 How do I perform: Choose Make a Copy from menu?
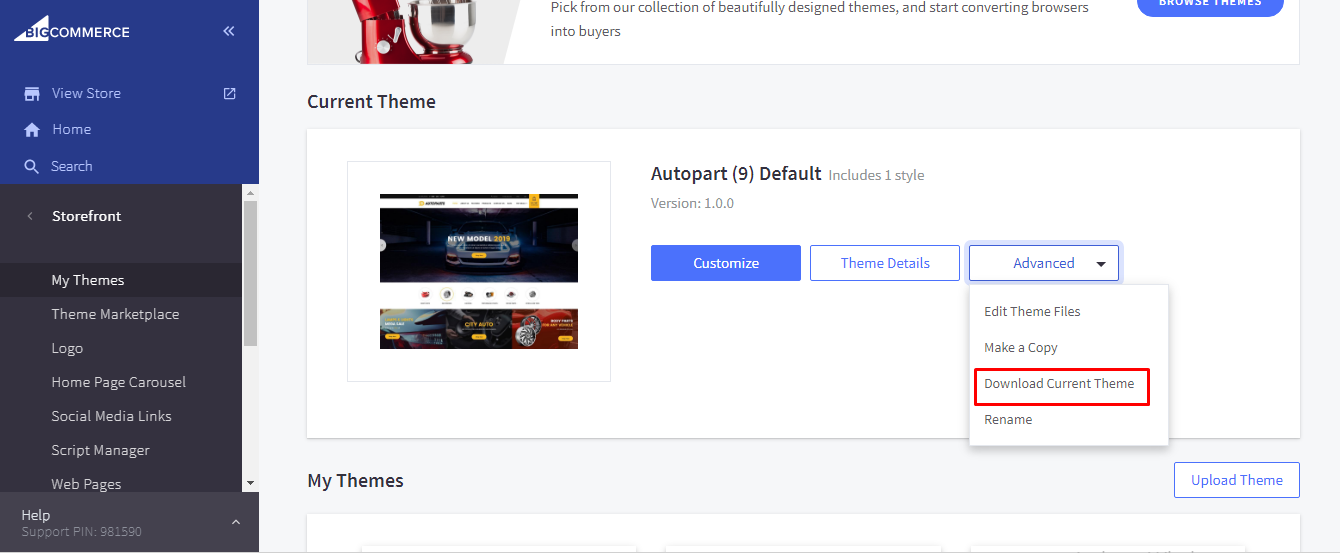pos(1020,347)
